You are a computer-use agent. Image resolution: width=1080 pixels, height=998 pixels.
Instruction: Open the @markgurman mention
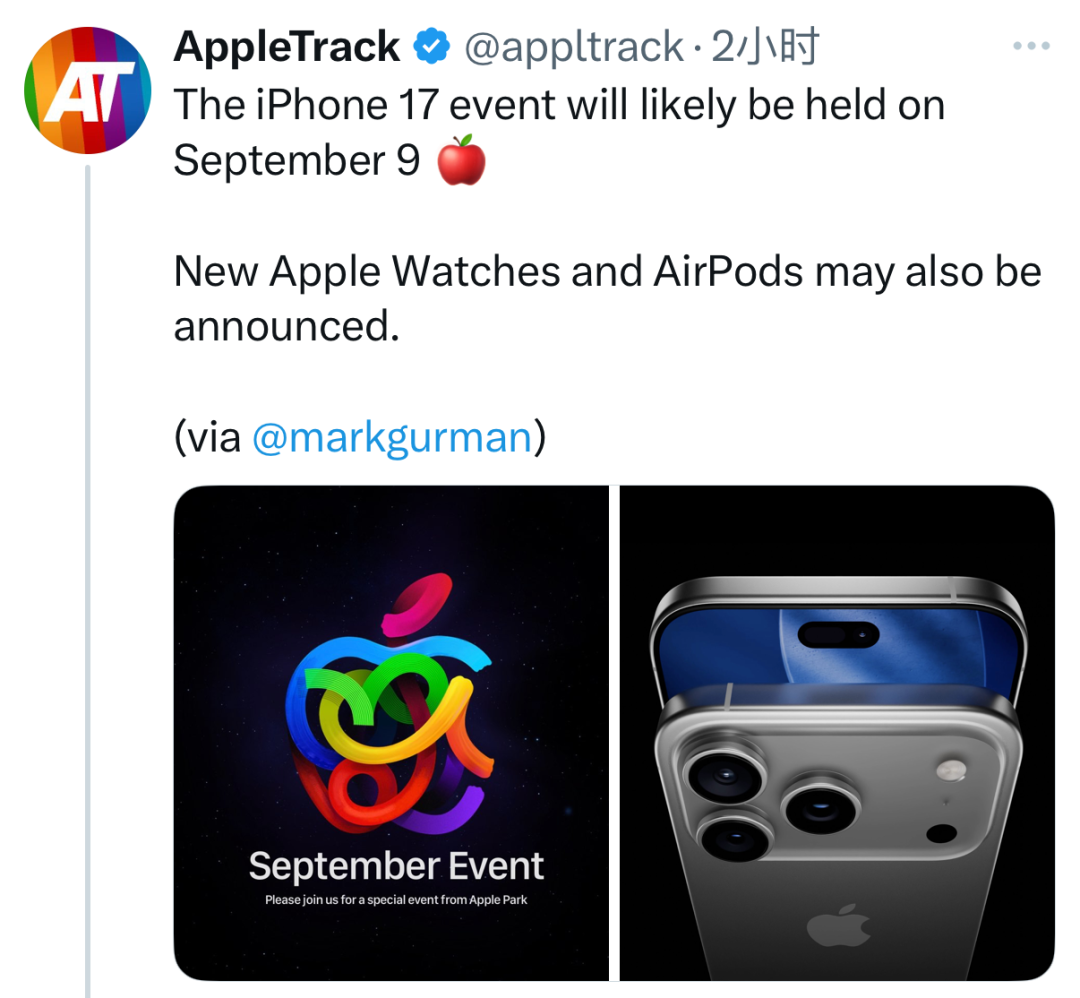[392, 437]
